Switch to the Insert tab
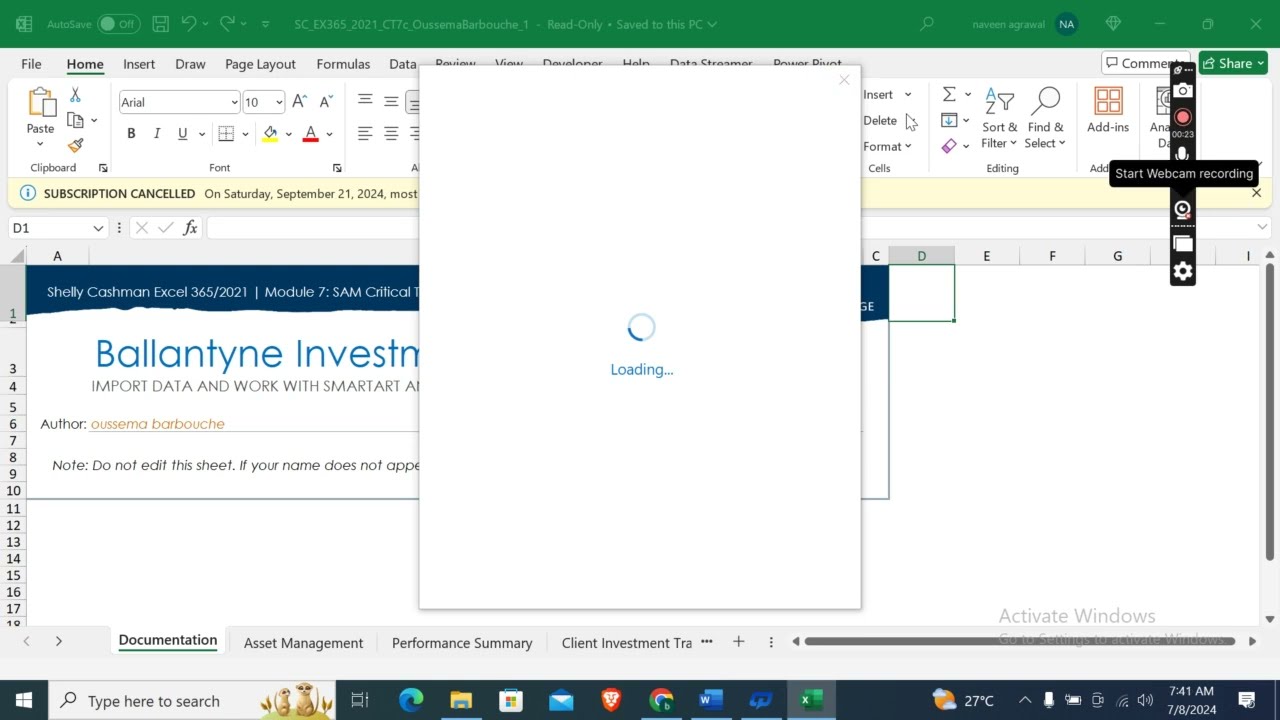The width and height of the screenshot is (1280, 720). [x=139, y=64]
